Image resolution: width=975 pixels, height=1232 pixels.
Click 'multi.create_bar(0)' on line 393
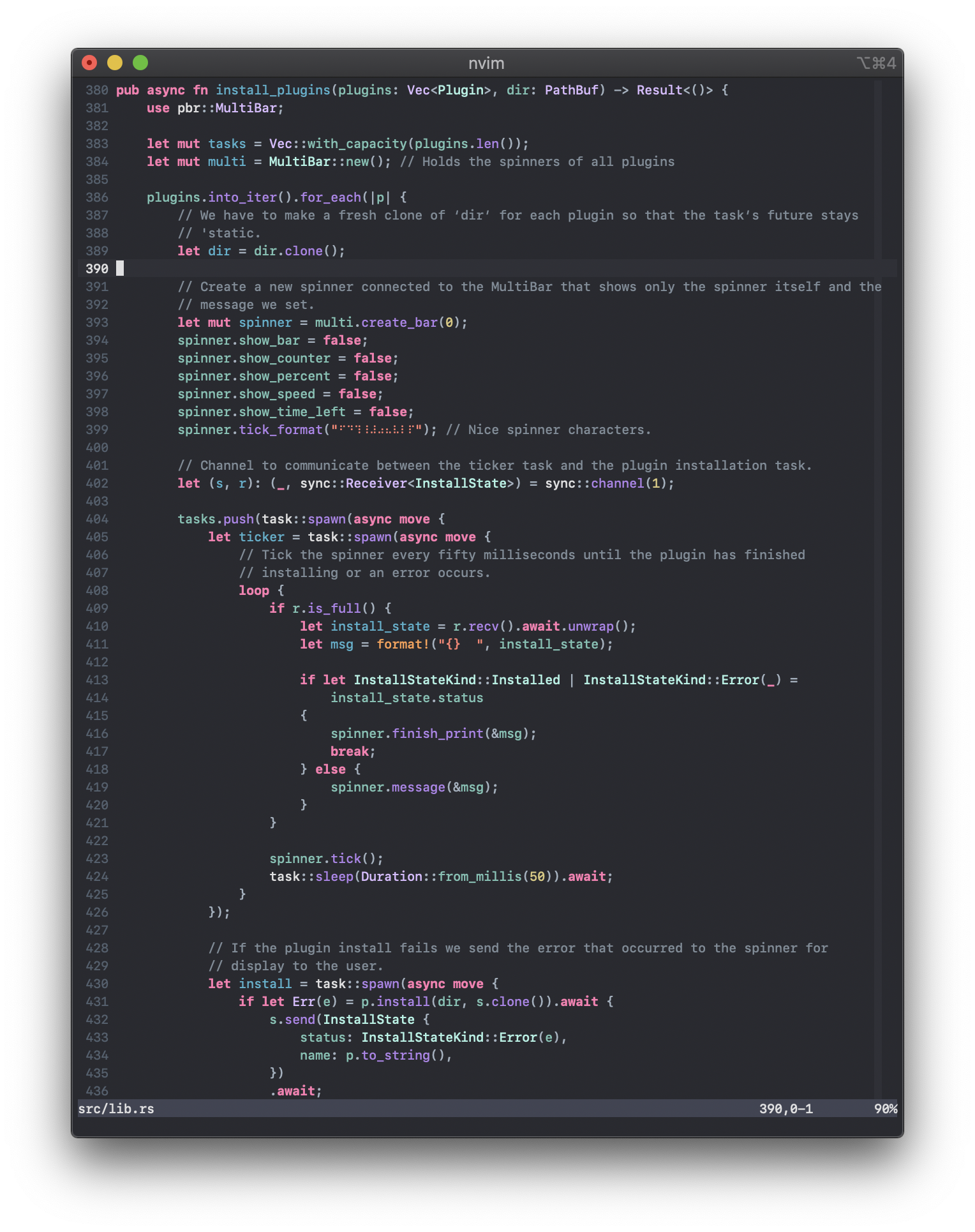click(388, 322)
